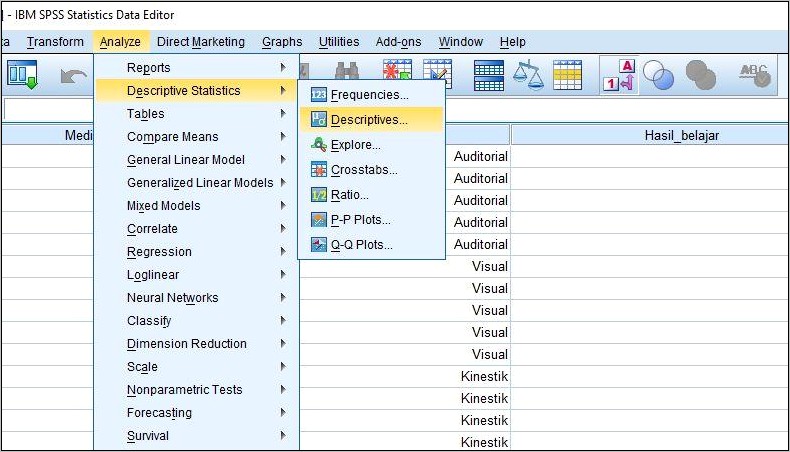This screenshot has height=452, width=790.
Task: Select the Hasil_belajar column header
Action: (649, 135)
